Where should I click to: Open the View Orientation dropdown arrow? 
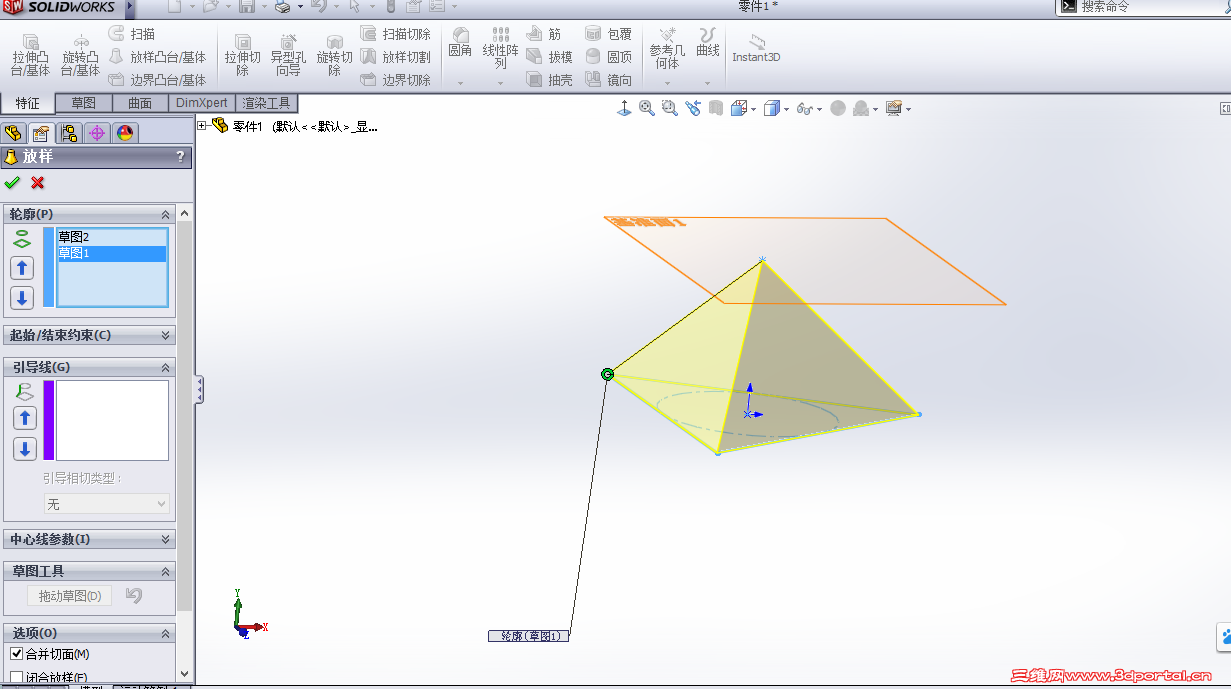click(x=754, y=109)
